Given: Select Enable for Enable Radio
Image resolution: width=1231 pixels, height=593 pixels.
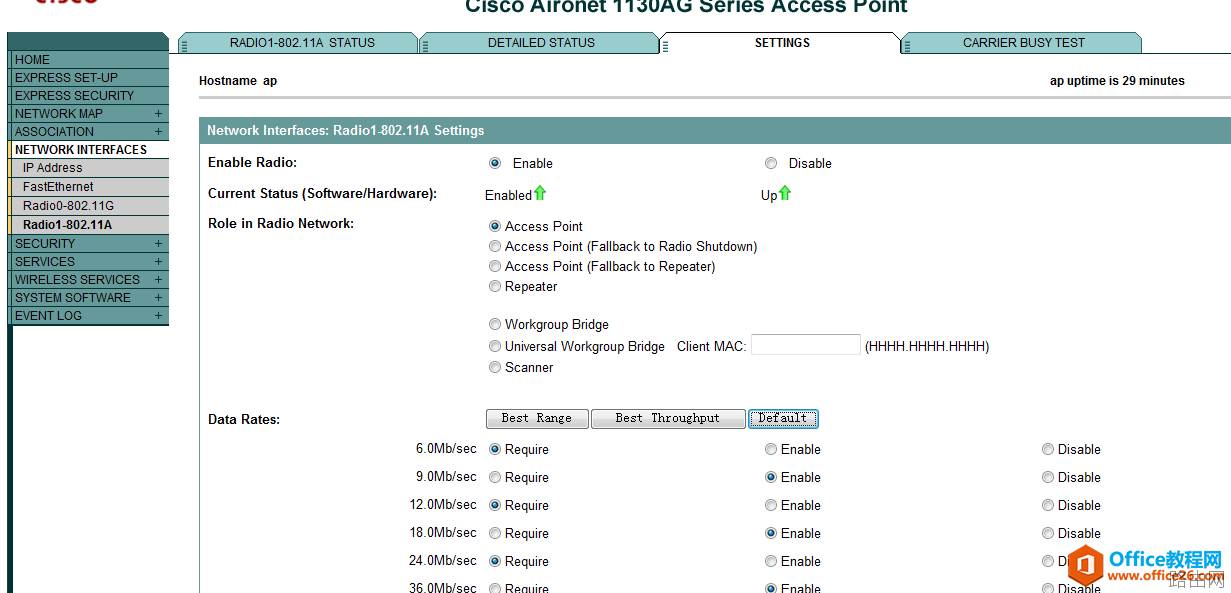Looking at the screenshot, I should point(495,163).
